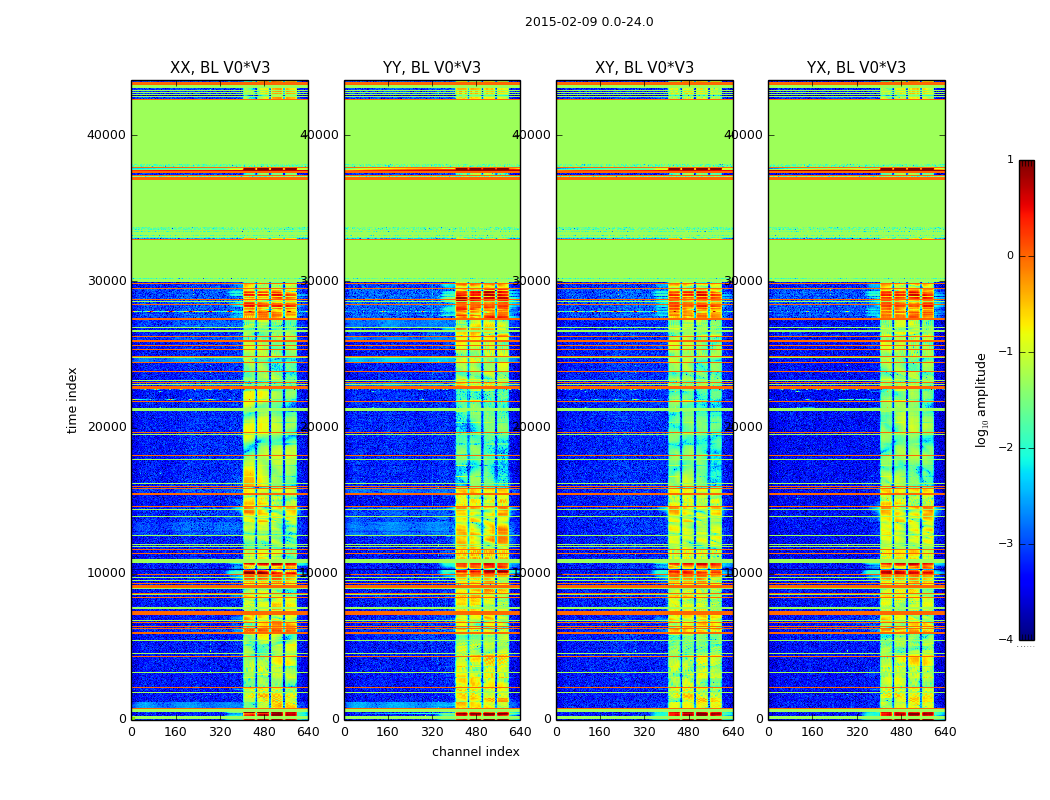Select the "XX, BL V0*V3" subplot title

pos(220,68)
